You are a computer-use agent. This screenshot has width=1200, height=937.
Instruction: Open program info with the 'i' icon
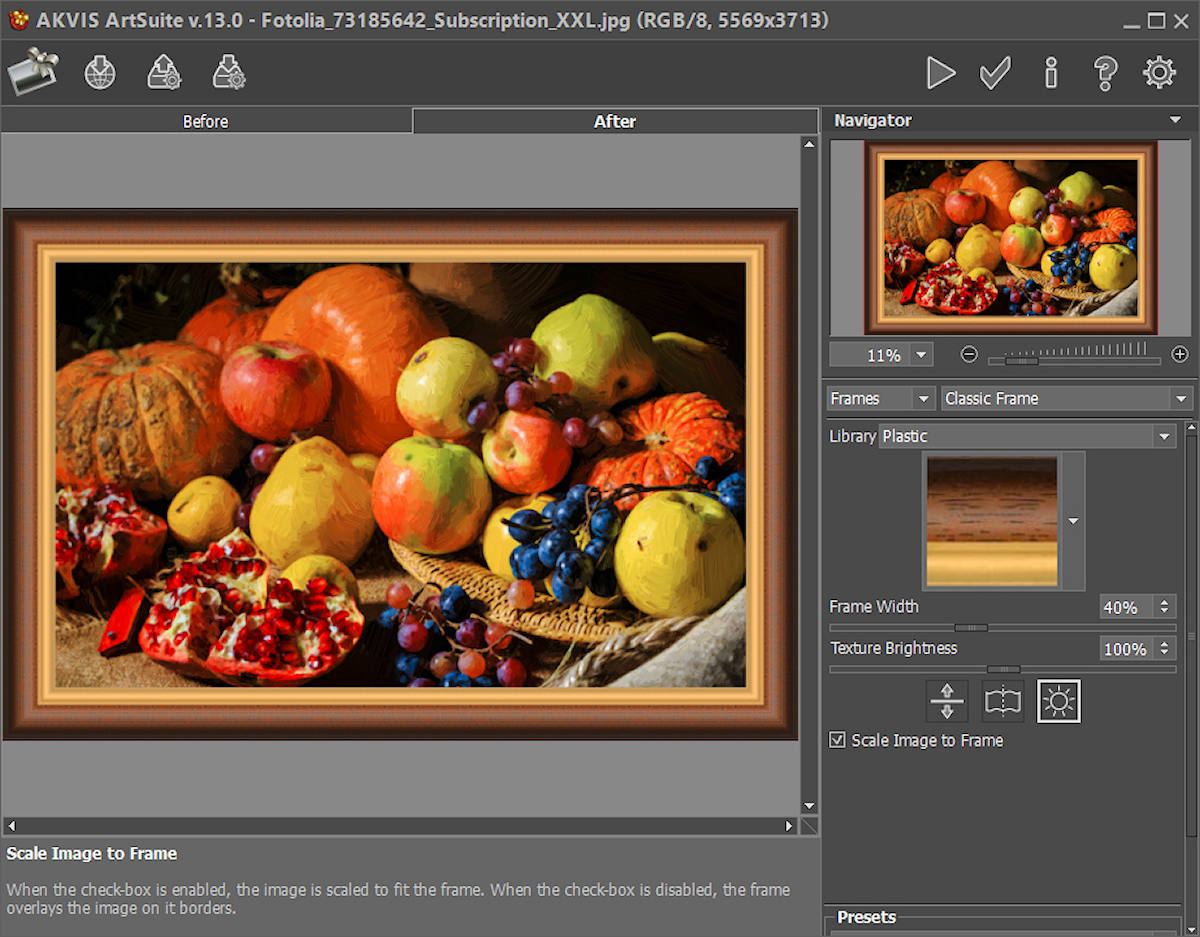point(1050,73)
